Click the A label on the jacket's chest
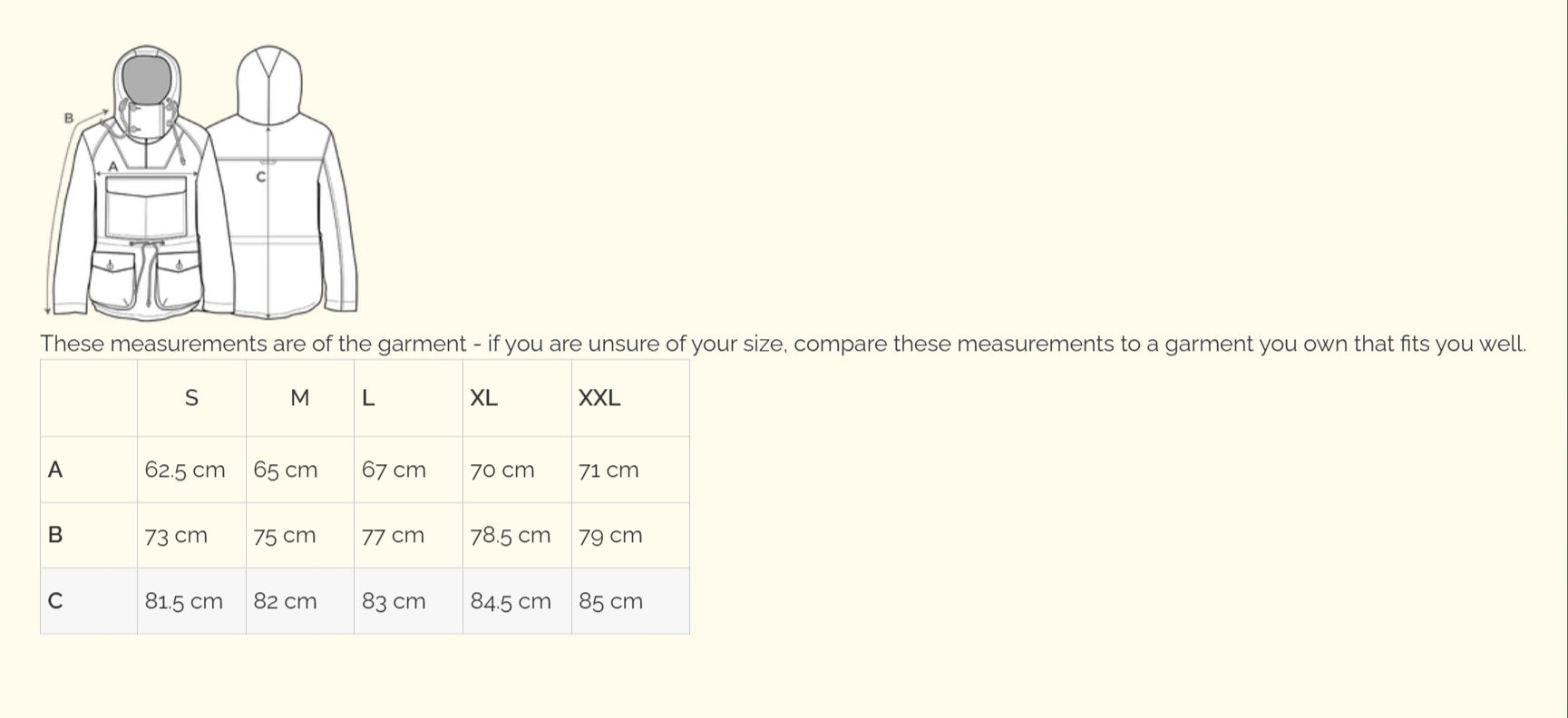Viewport: 1568px width, 718px height. (x=113, y=167)
